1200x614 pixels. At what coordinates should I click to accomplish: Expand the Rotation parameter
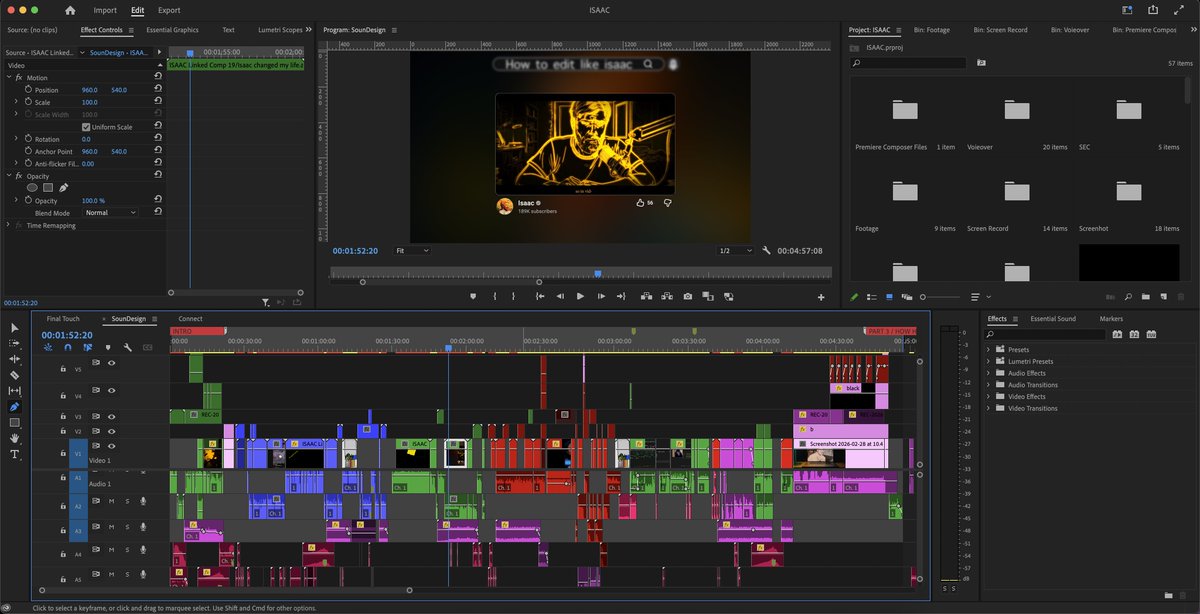coord(17,139)
